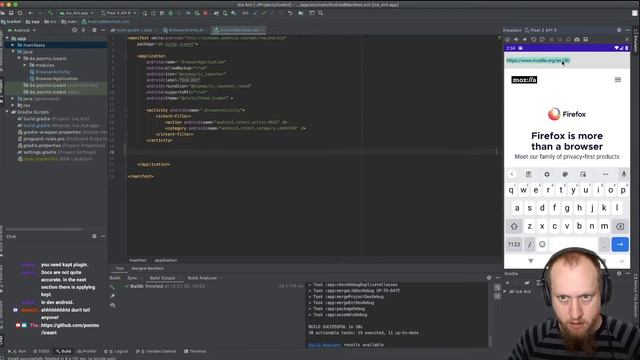Click the Mozilla logo on the emulator page
640x360 pixels.
pos(524,80)
